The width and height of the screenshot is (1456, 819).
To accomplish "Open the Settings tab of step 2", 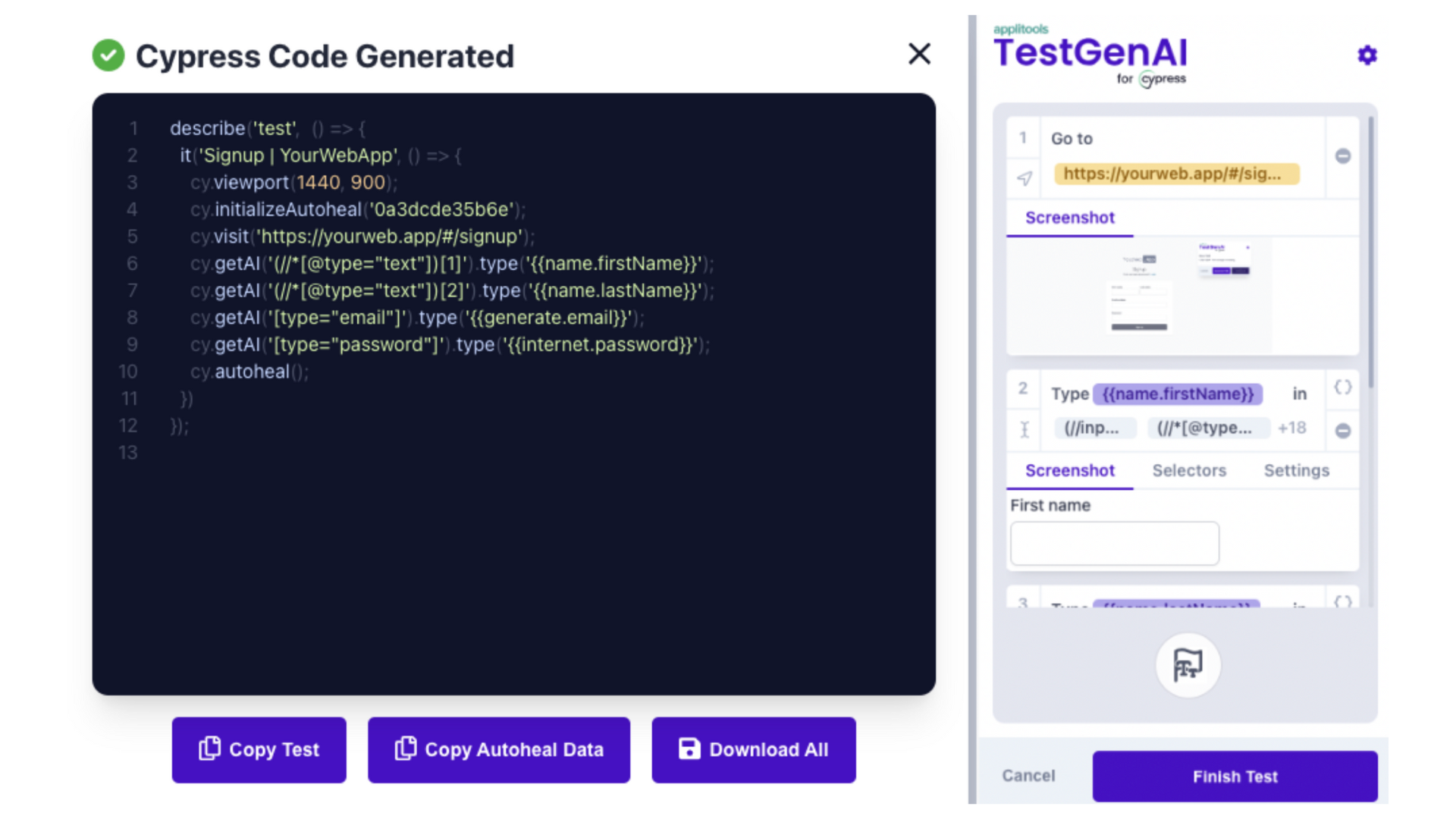I will pos(1296,470).
